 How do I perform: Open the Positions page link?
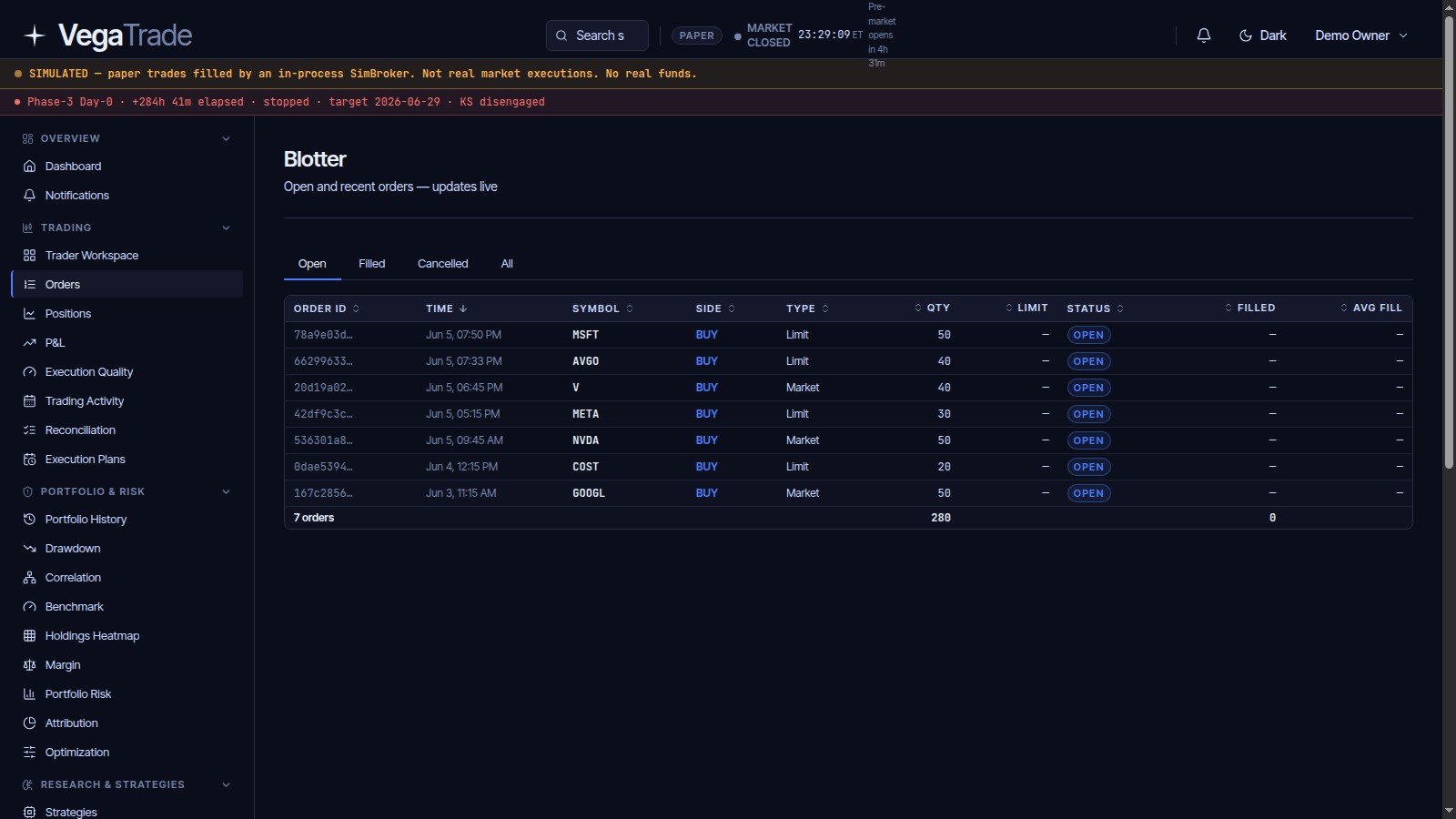coord(68,314)
